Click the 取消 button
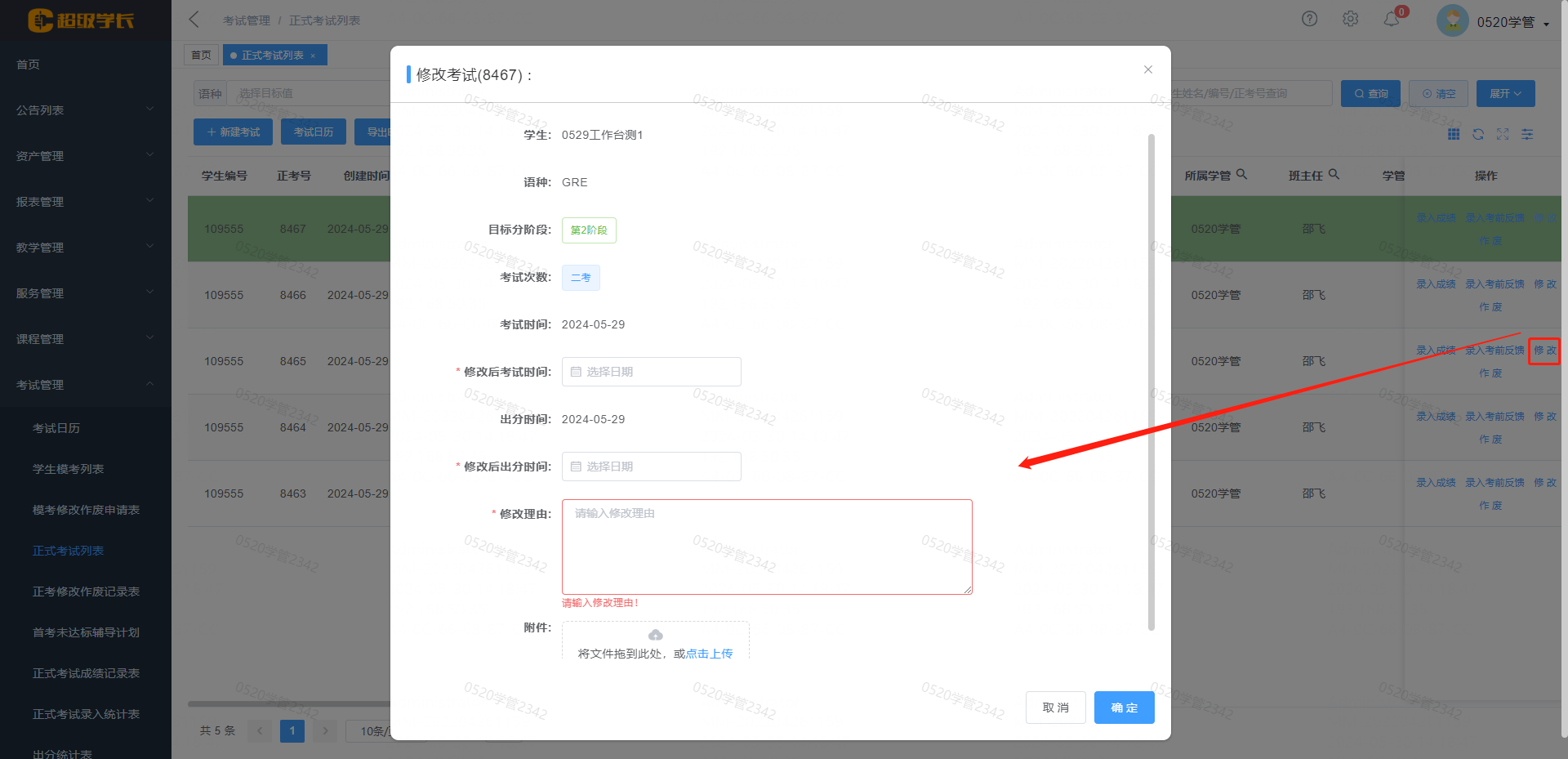 pos(1055,708)
